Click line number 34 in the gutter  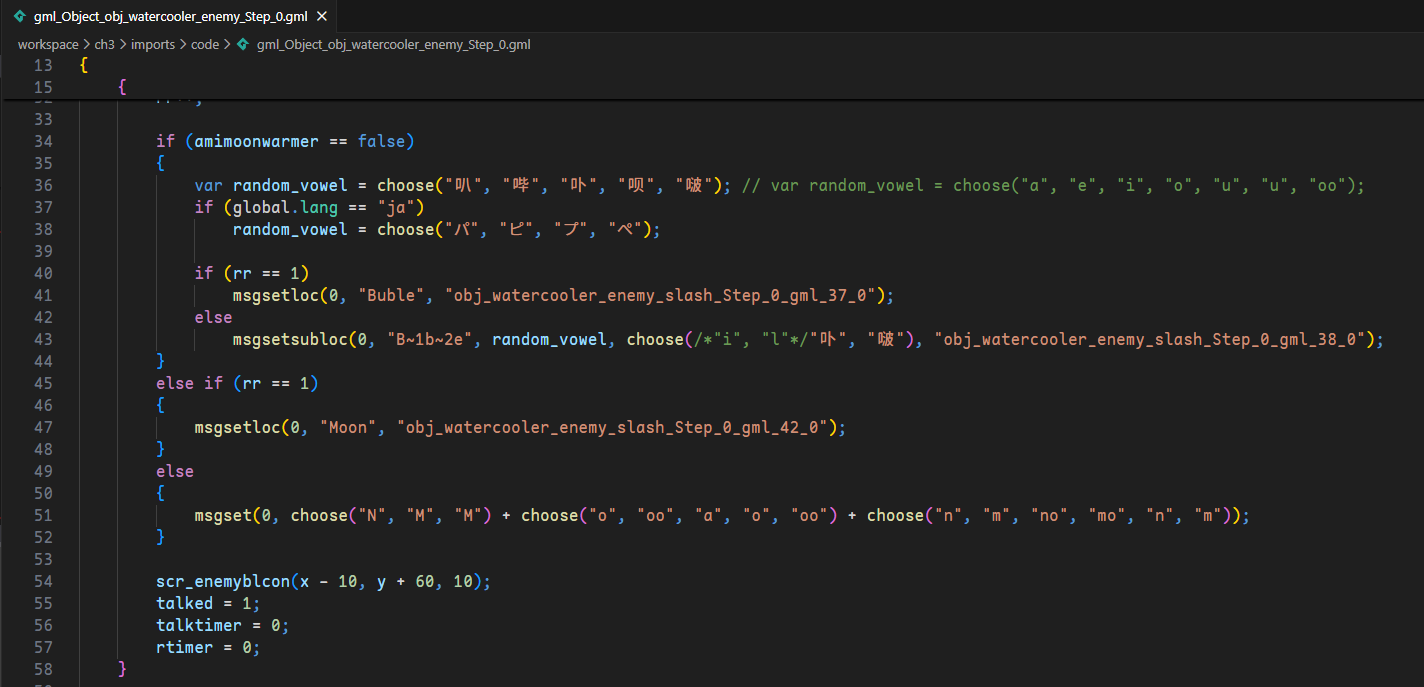(x=43, y=141)
